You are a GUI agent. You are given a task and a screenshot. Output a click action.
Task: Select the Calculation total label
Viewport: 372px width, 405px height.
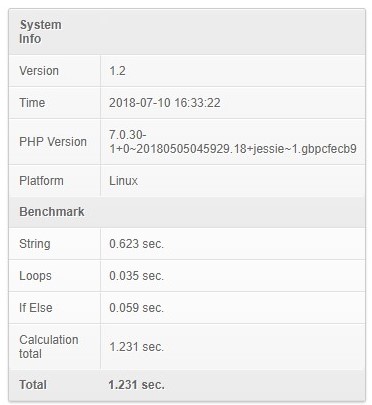tap(49, 347)
